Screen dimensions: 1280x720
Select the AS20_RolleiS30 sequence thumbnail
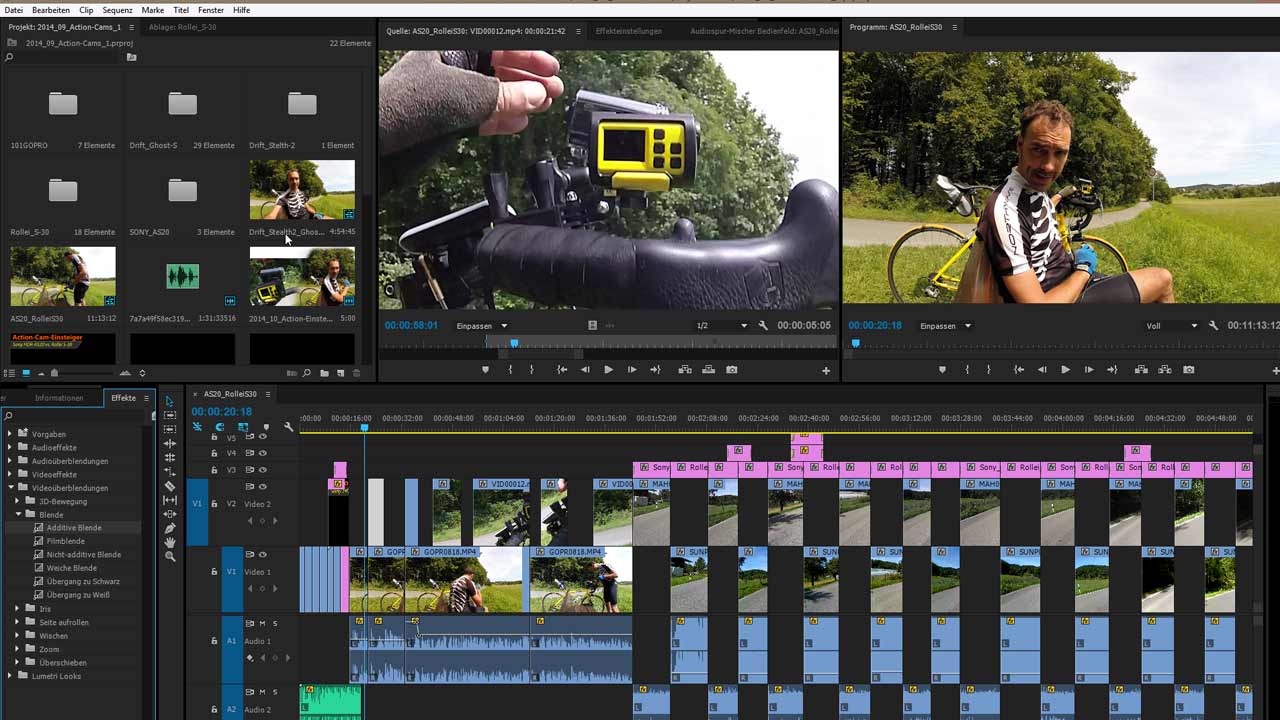coord(63,277)
